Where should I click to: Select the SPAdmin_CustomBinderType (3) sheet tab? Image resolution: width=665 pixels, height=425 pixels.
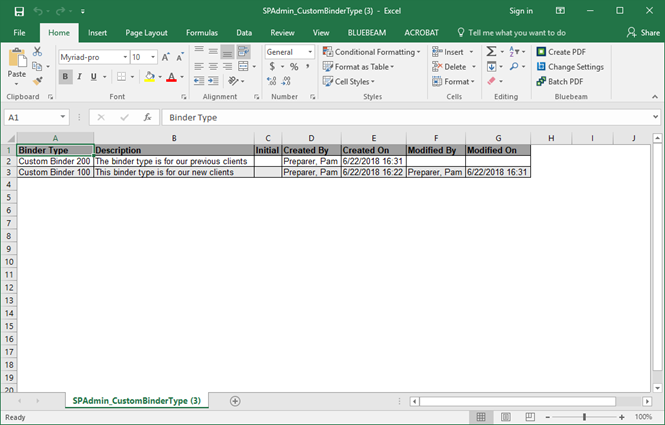[137, 400]
